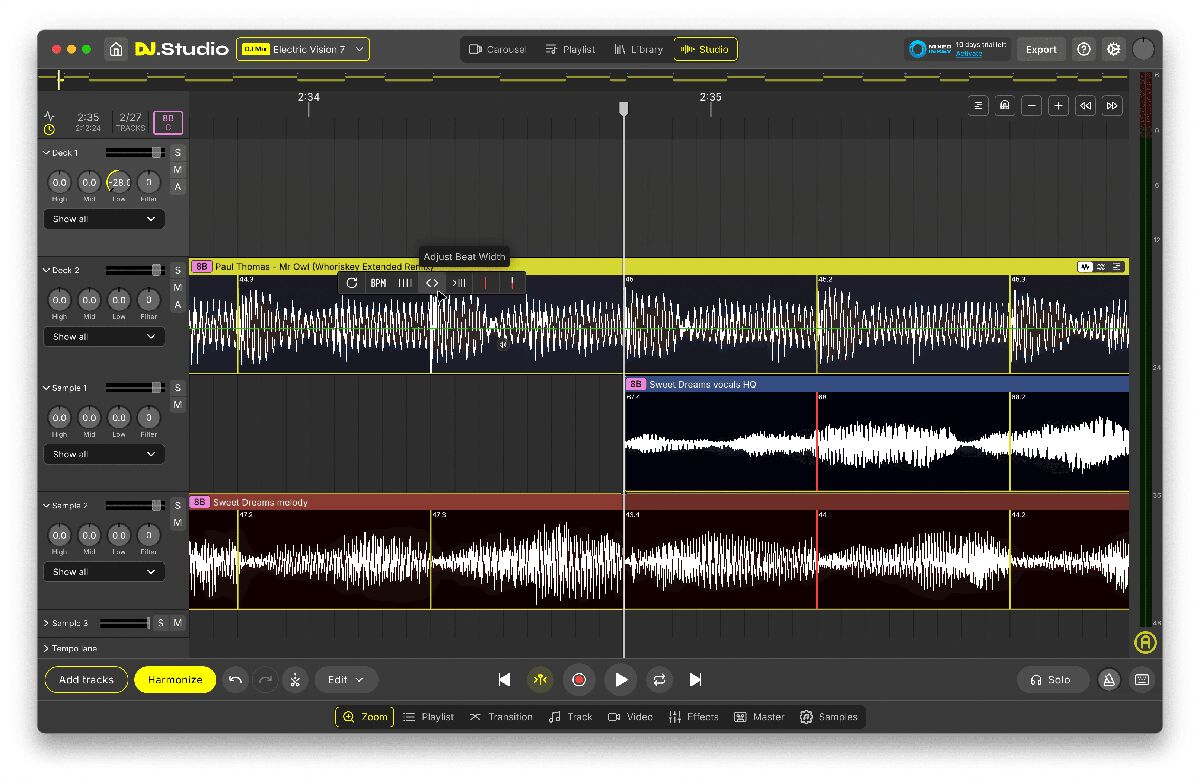
Task: Click the undo arrow icon
Action: click(x=235, y=680)
